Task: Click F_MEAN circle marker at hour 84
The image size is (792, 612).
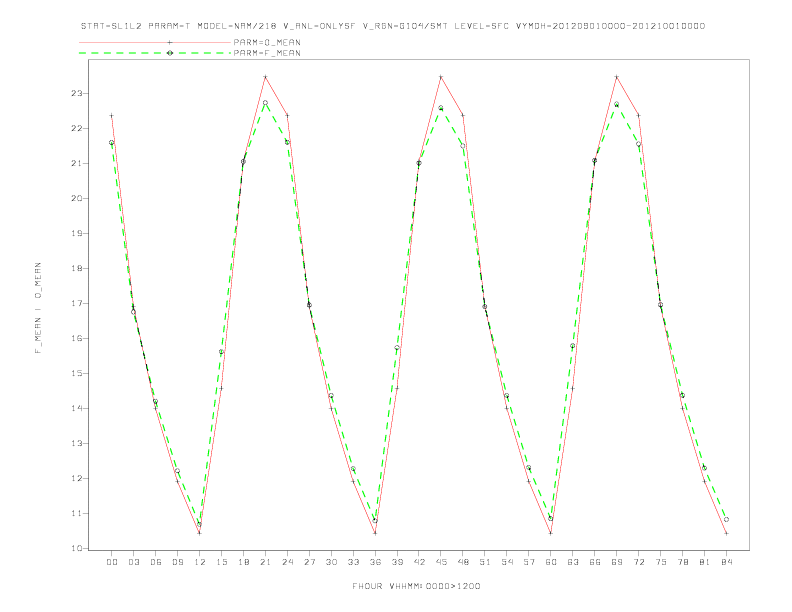Action: (x=726, y=519)
